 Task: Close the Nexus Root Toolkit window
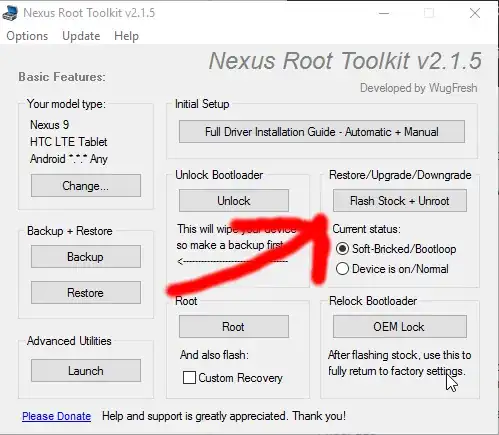pyautogui.click(x=475, y=13)
